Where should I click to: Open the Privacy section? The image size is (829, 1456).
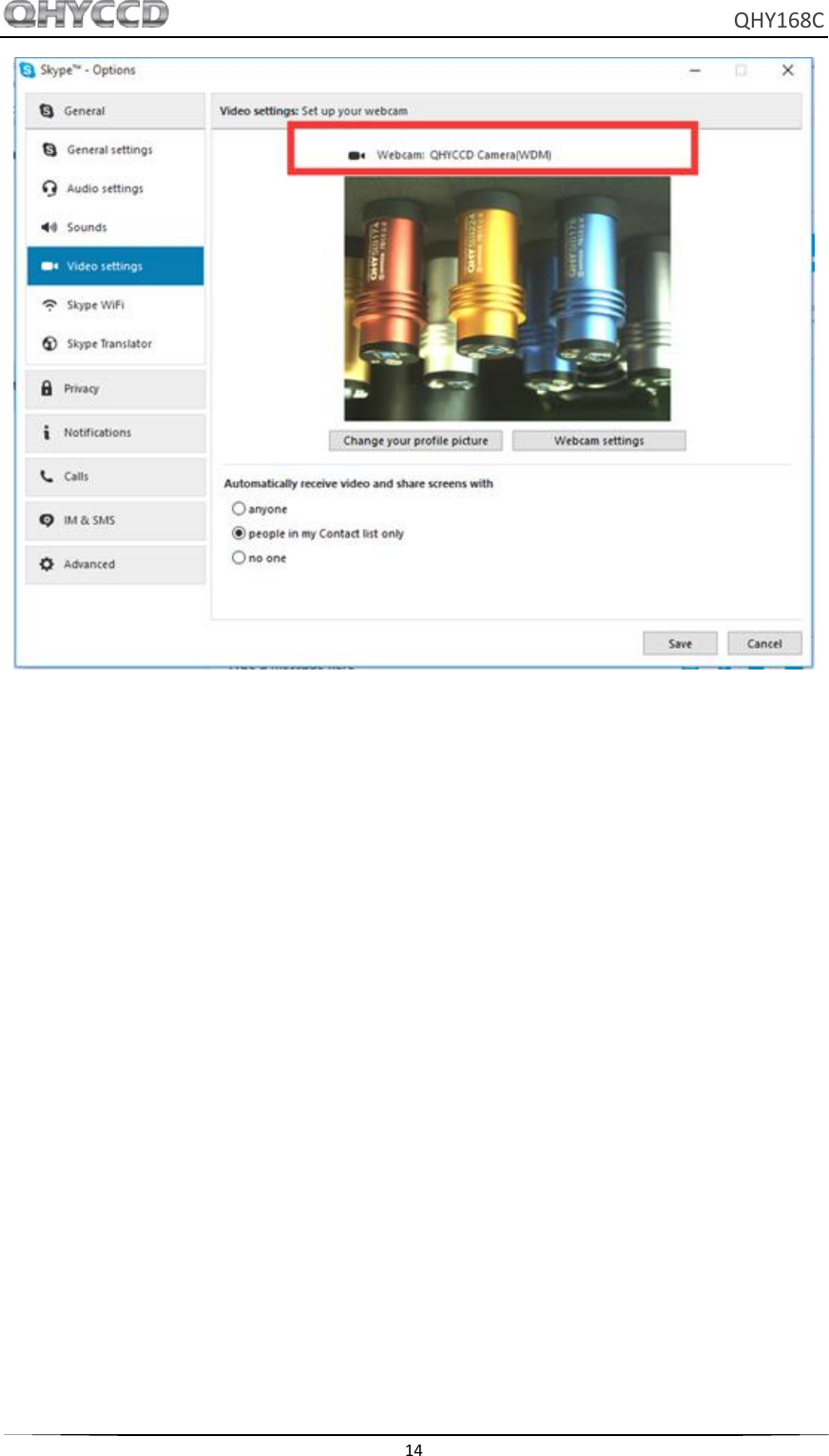[115, 389]
